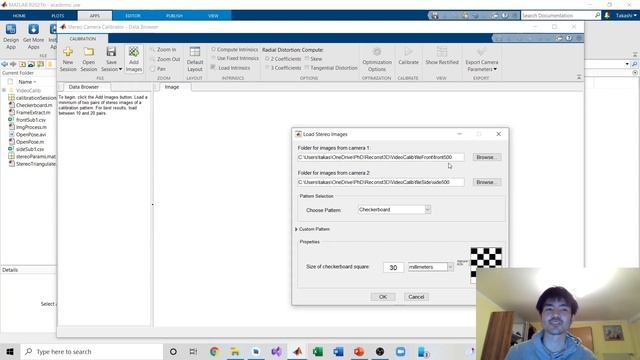640x360 pixels.
Task: Open Chrome from the taskbar
Action: coord(214,351)
